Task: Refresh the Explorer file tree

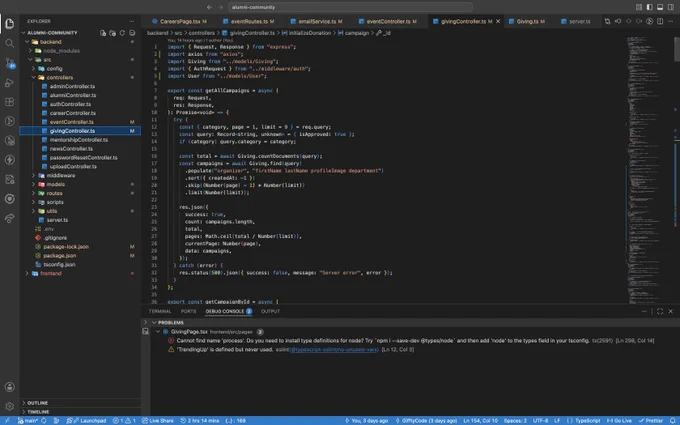Action: pos(122,33)
